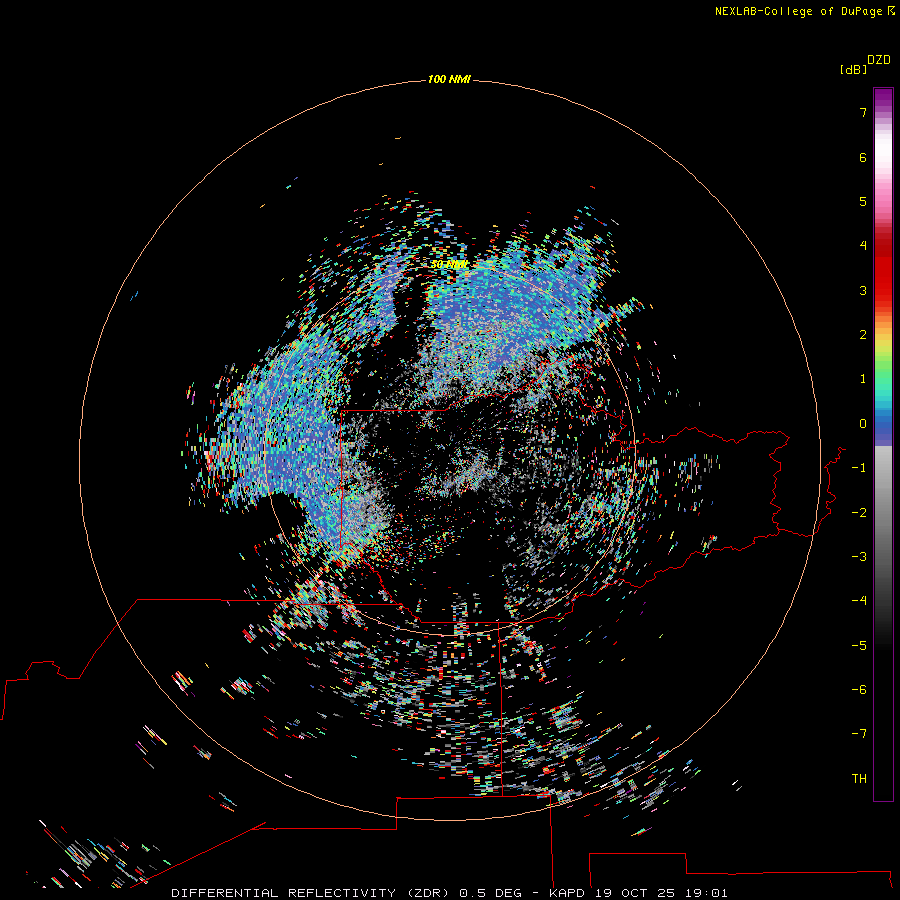Click the -7 value on the color scale
This screenshot has height=900, width=900.
click(x=859, y=734)
